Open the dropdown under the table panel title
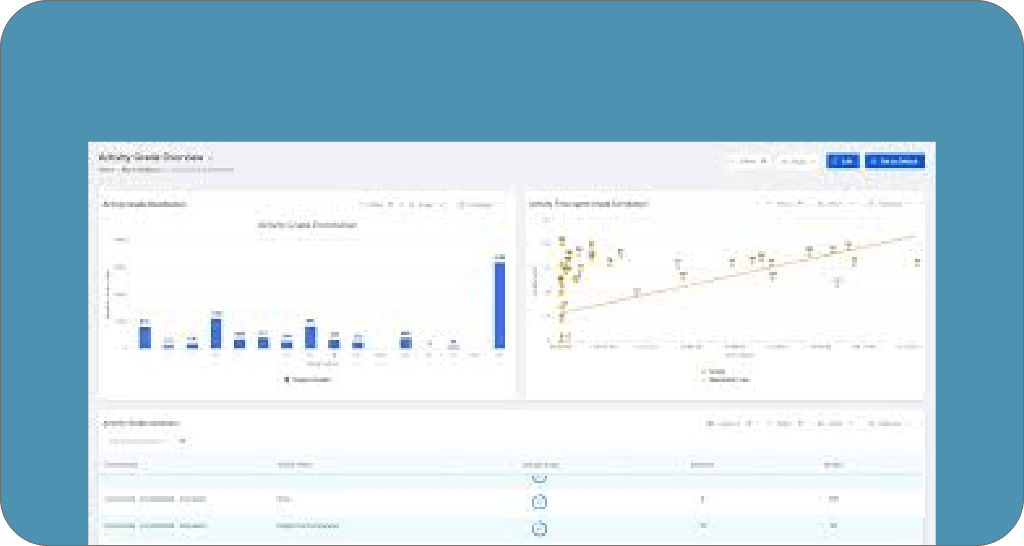Screen dimensions: 1024x546 [145, 440]
